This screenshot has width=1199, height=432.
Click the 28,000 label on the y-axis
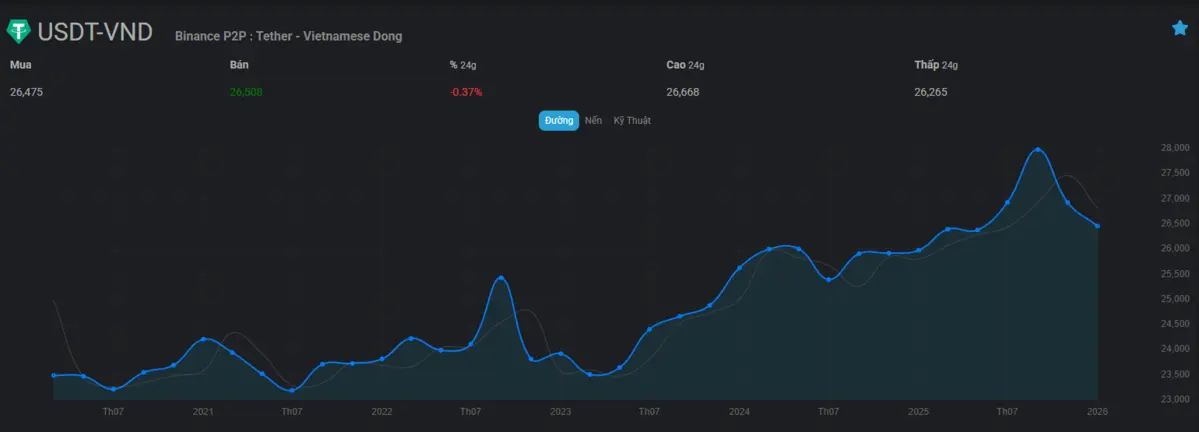pyautogui.click(x=1174, y=148)
